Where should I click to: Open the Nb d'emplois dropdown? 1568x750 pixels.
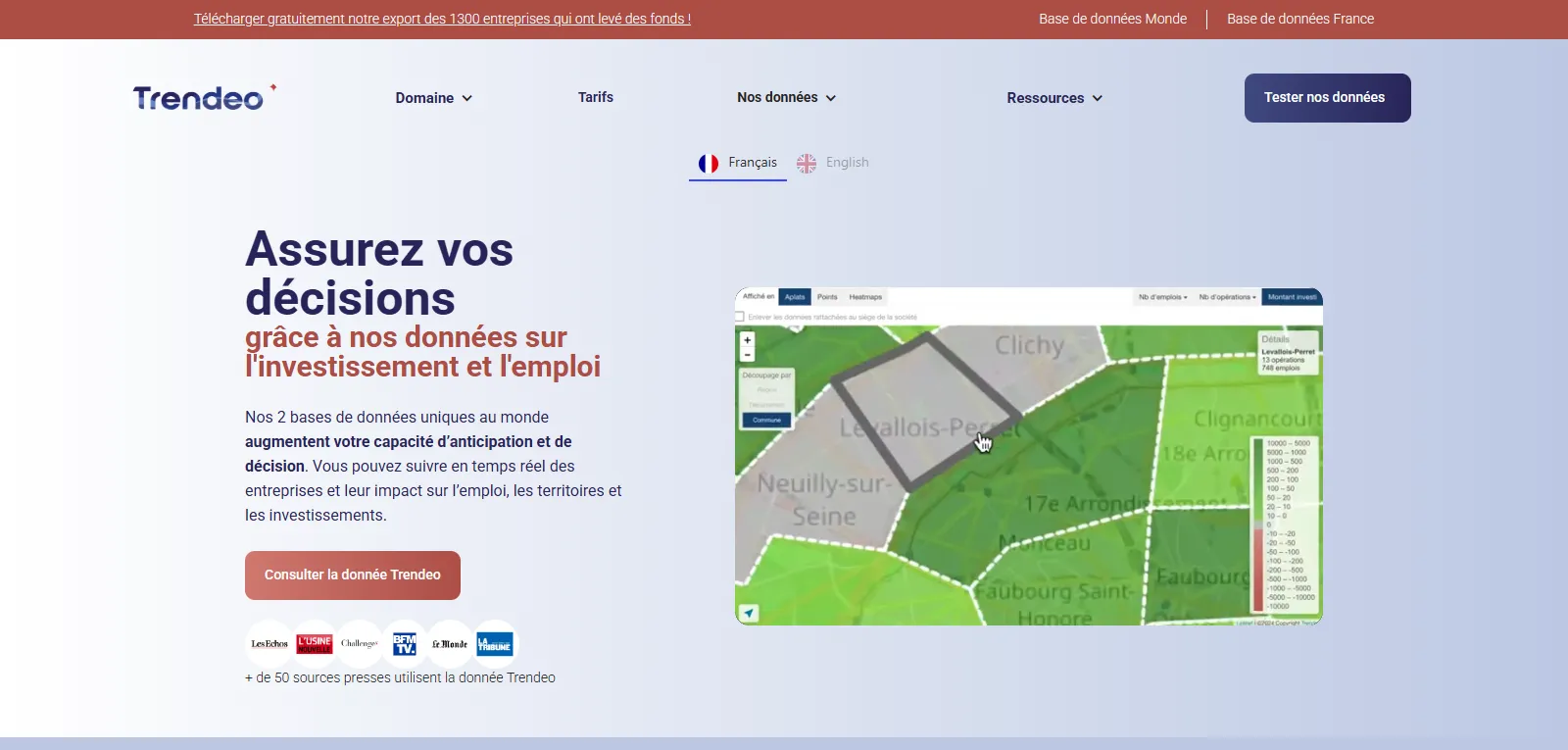point(1162,297)
